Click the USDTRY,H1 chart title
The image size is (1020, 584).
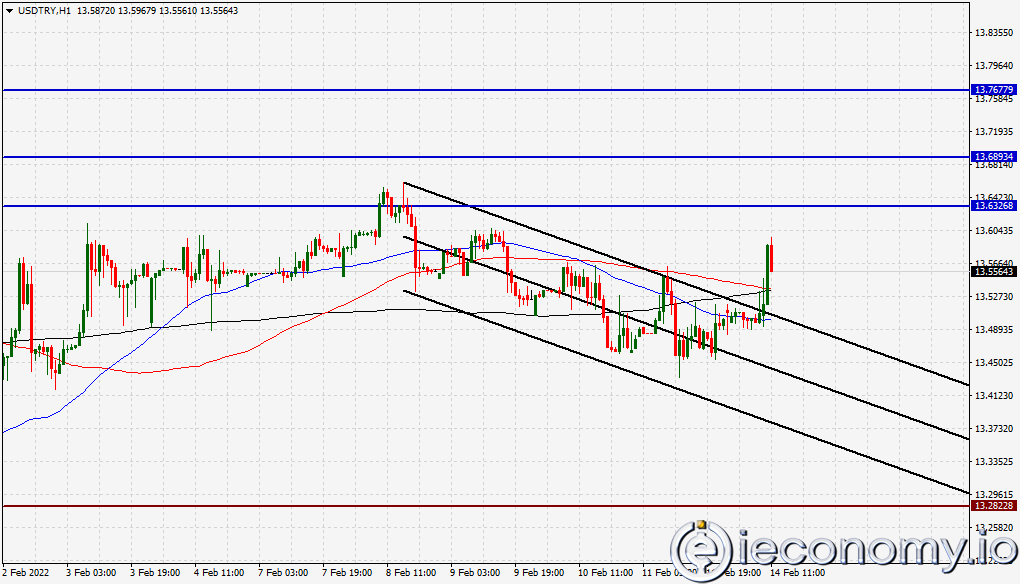coord(45,9)
